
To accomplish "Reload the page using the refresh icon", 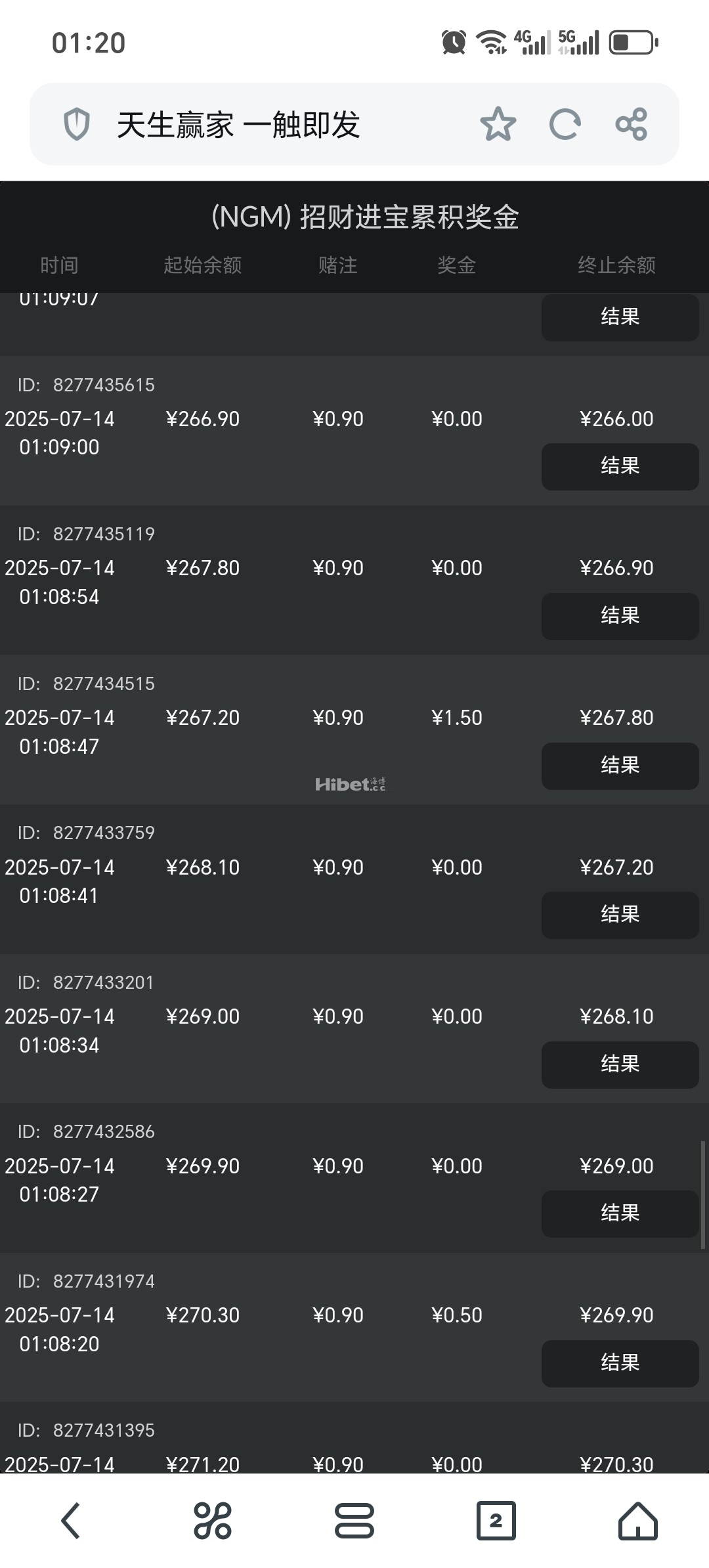I will 565,124.
